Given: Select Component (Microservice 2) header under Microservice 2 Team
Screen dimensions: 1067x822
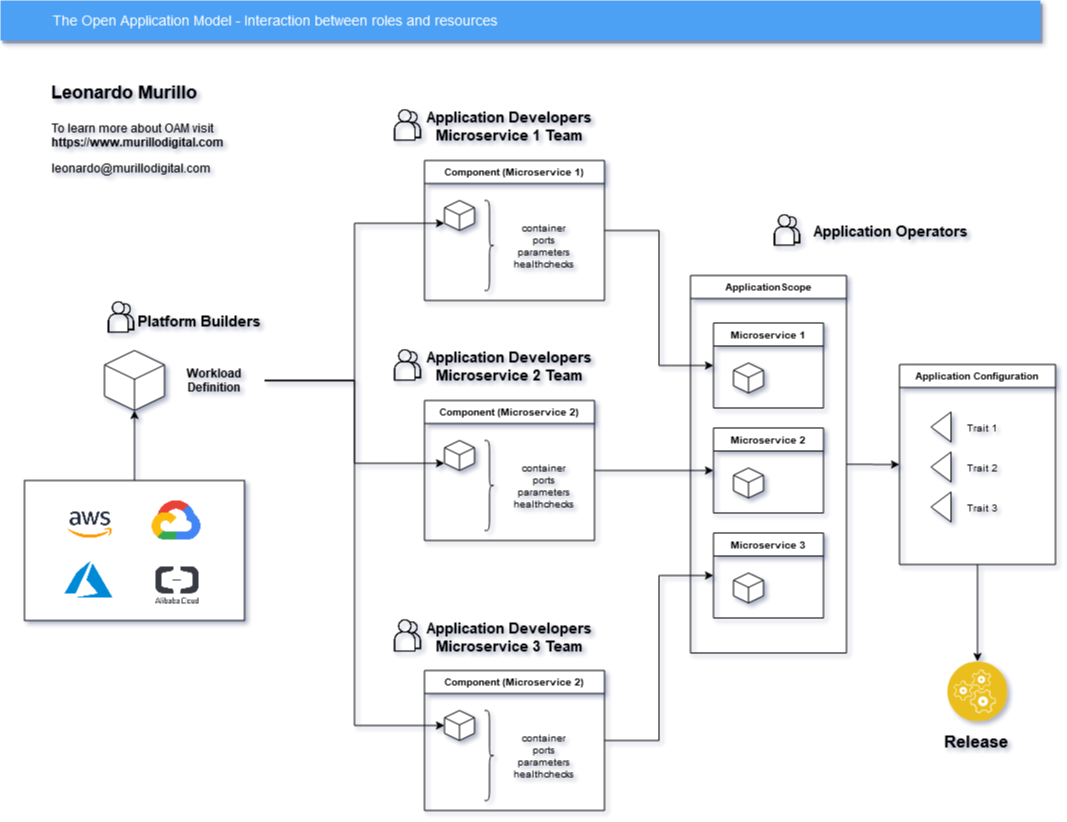Looking at the screenshot, I should [x=509, y=412].
